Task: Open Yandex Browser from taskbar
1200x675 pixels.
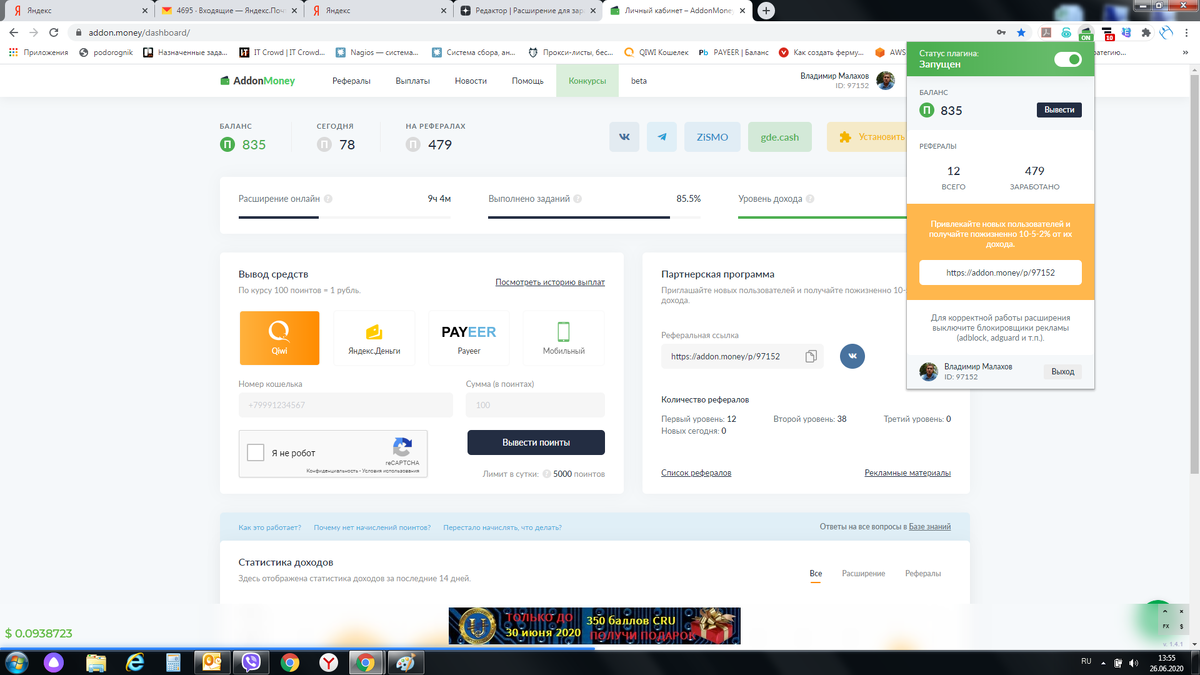Action: 328,662
